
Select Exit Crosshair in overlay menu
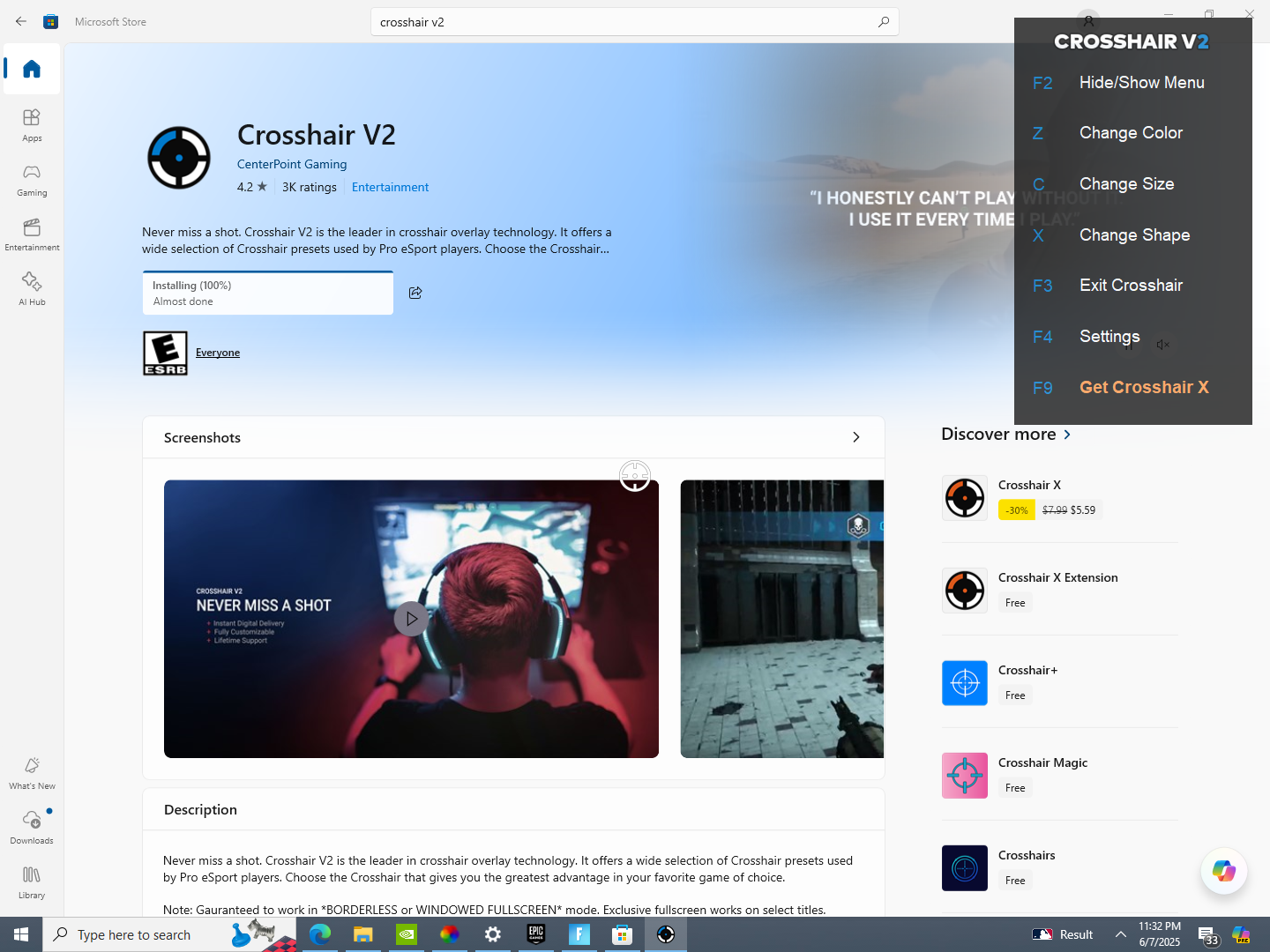(1131, 286)
